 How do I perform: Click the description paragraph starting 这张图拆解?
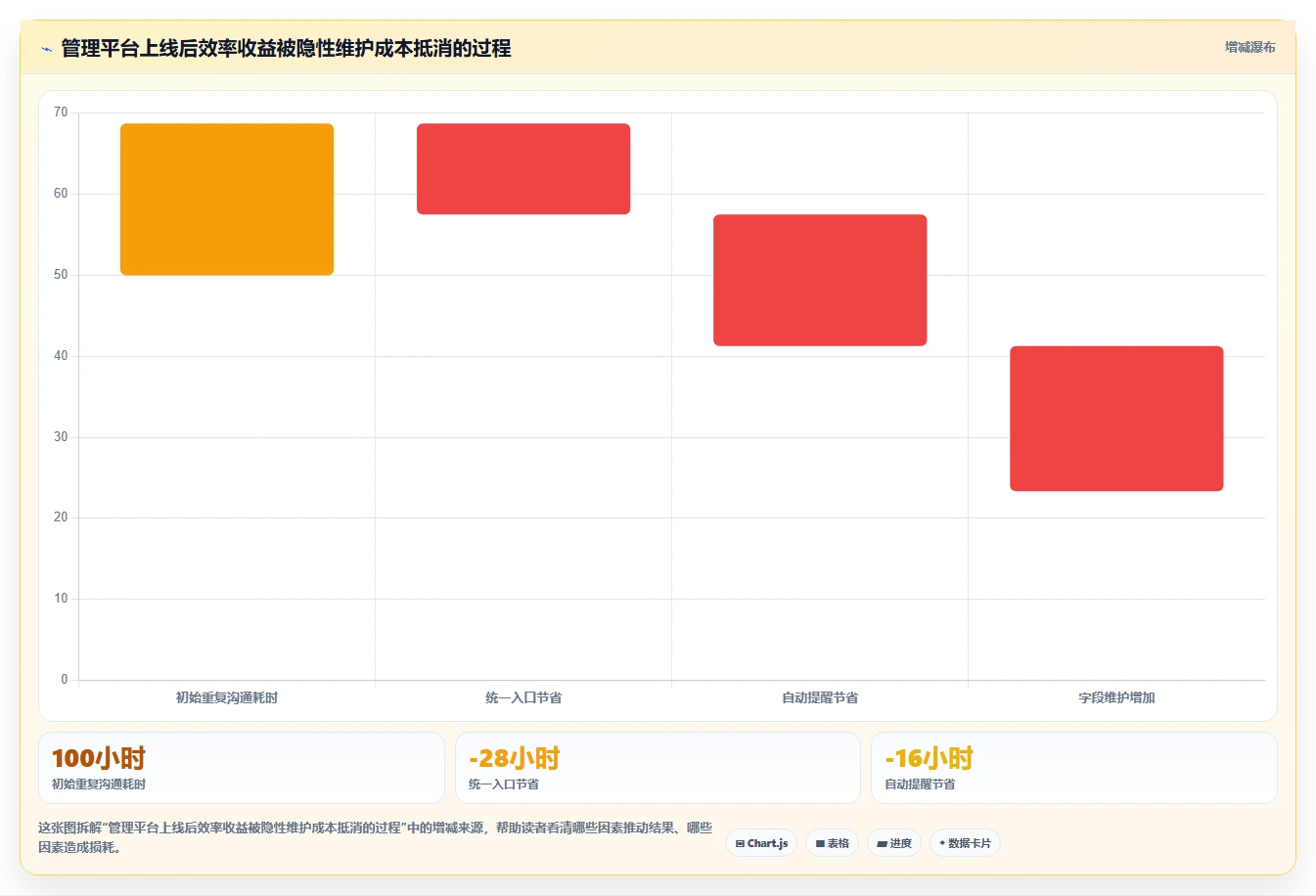tap(375, 837)
